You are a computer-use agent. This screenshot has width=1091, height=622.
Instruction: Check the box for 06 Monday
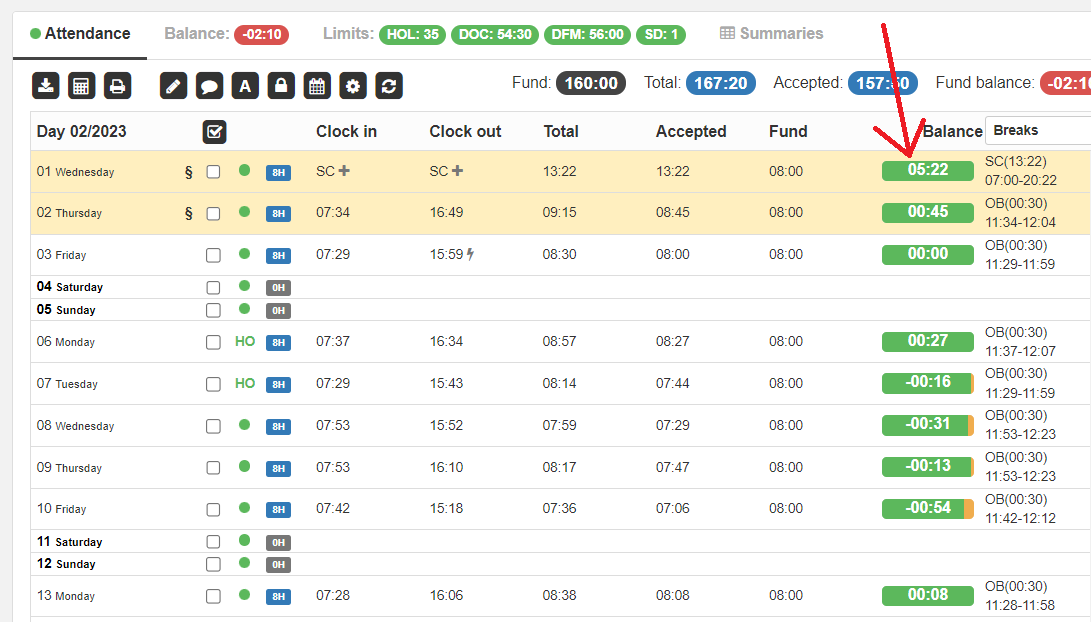(x=213, y=342)
